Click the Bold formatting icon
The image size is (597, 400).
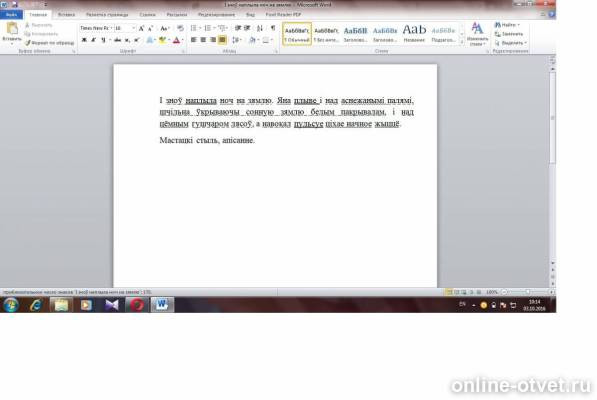coord(84,40)
